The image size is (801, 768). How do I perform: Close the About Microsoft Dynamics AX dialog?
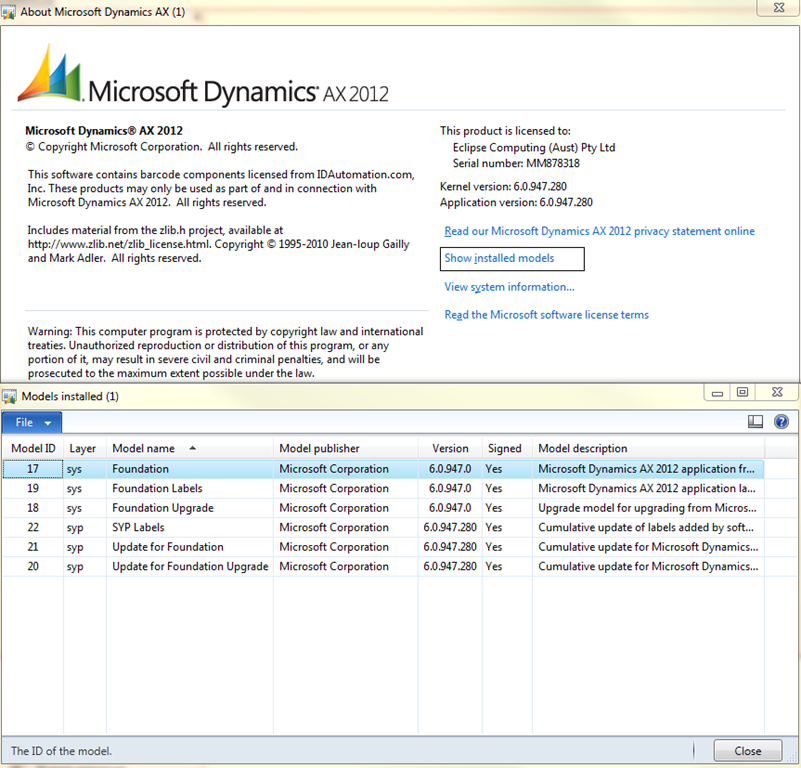pos(779,8)
